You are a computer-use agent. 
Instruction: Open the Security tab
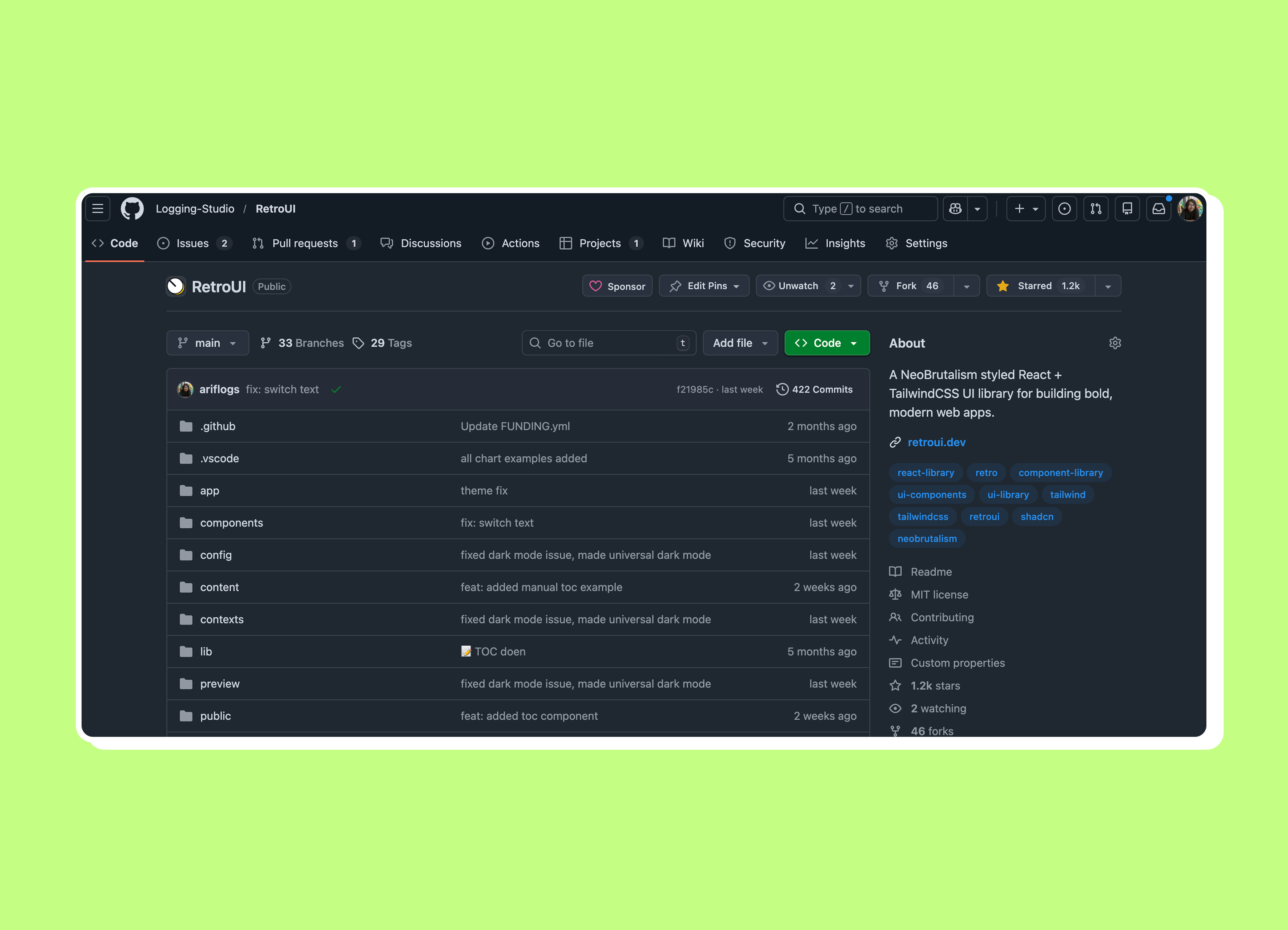pyautogui.click(x=755, y=243)
